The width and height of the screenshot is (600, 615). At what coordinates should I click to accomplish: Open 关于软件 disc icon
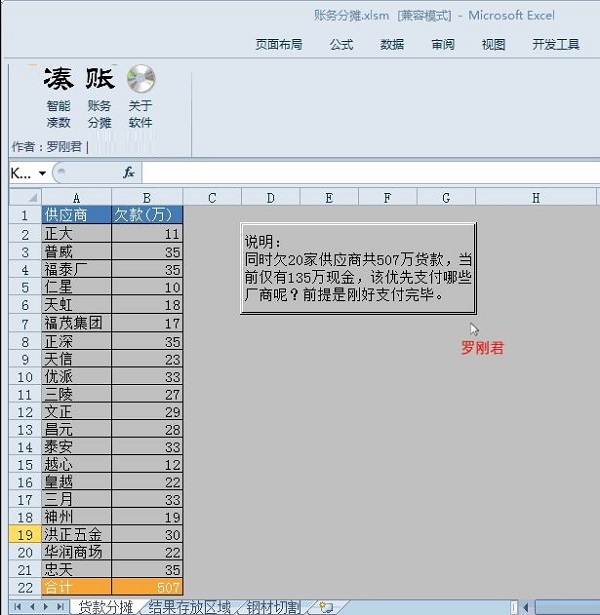[141, 78]
